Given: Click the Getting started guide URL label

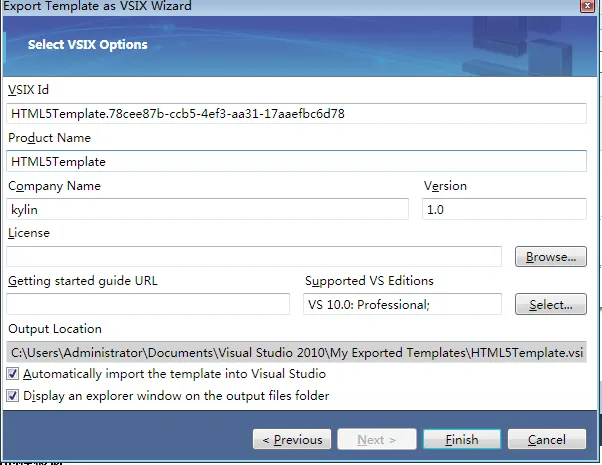Looking at the screenshot, I should (83, 281).
